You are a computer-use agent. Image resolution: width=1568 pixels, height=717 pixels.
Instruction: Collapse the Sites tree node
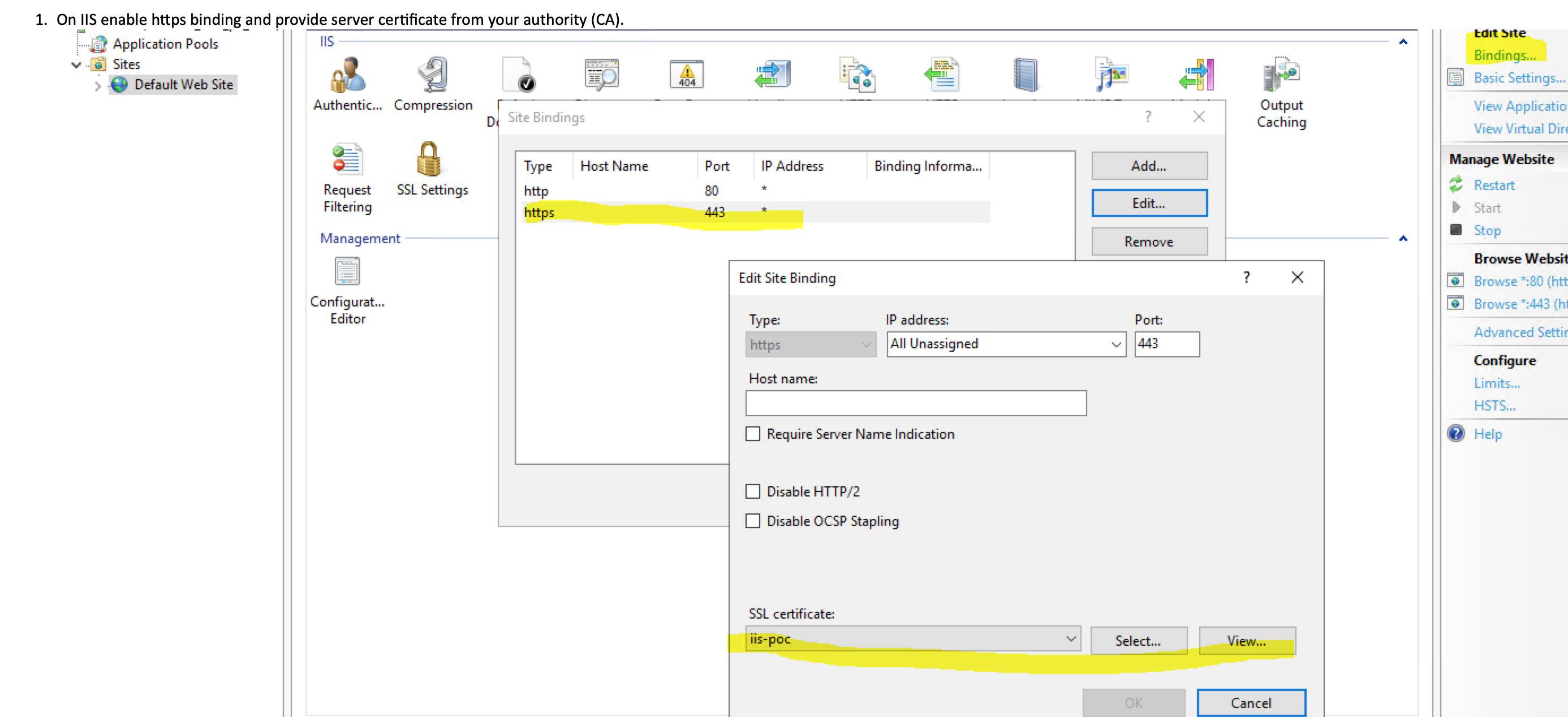[77, 64]
